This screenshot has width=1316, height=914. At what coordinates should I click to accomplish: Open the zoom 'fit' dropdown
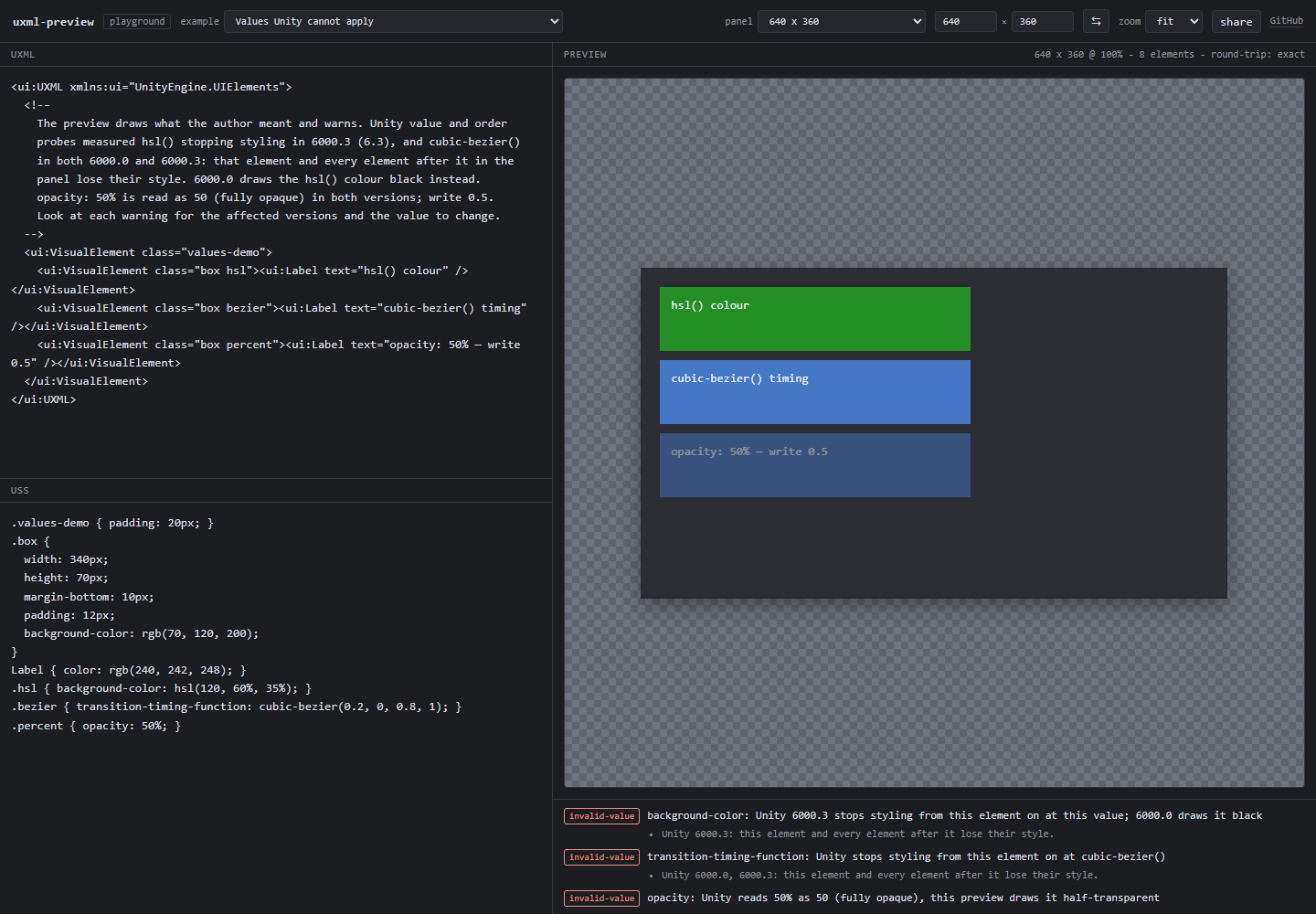(1174, 21)
